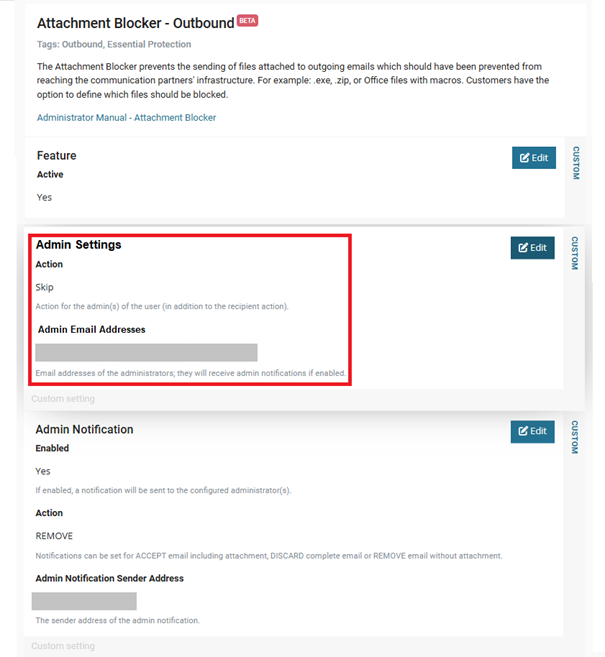Select the CUSTOM label beside Feature section

point(576,163)
